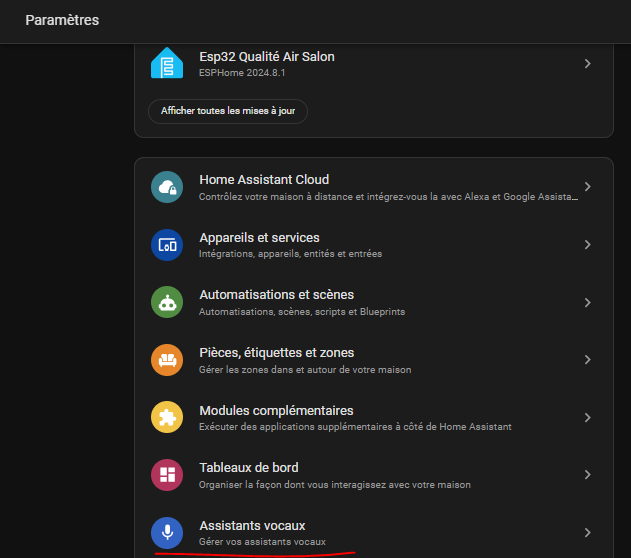The height and width of the screenshot is (558, 631).
Task: Open chevron for Assistants vocaux
Action: click(x=588, y=533)
